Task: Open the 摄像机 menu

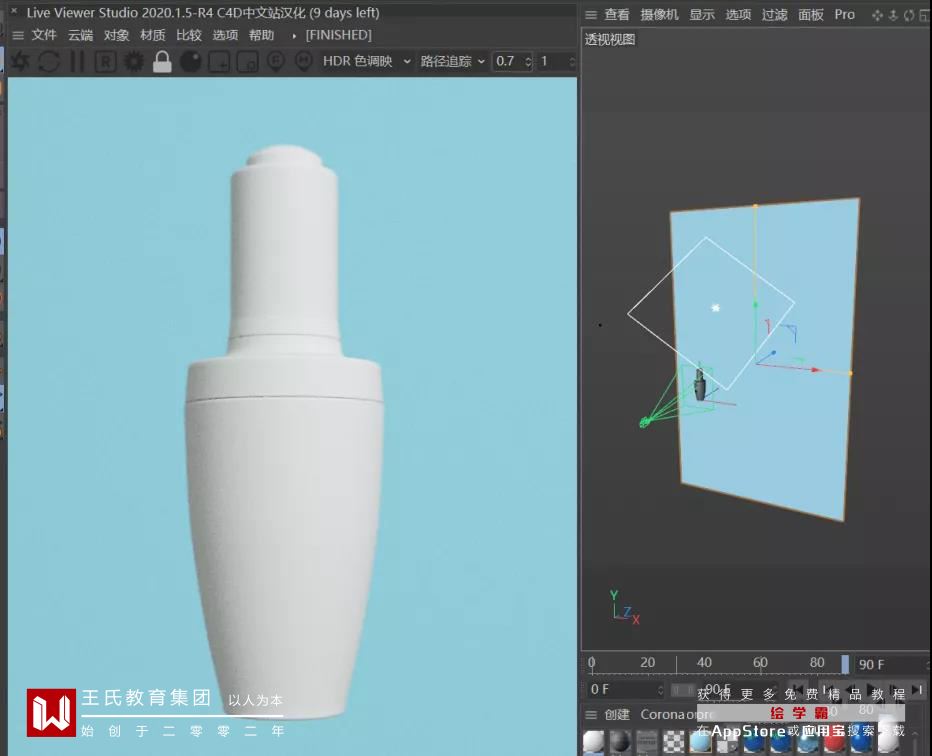Action: tap(659, 14)
